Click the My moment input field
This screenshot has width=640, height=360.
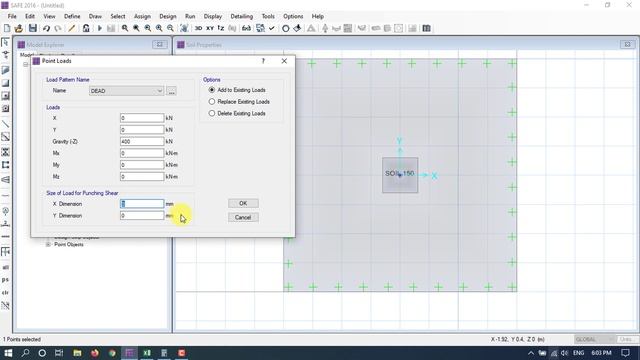pyautogui.click(x=142, y=165)
